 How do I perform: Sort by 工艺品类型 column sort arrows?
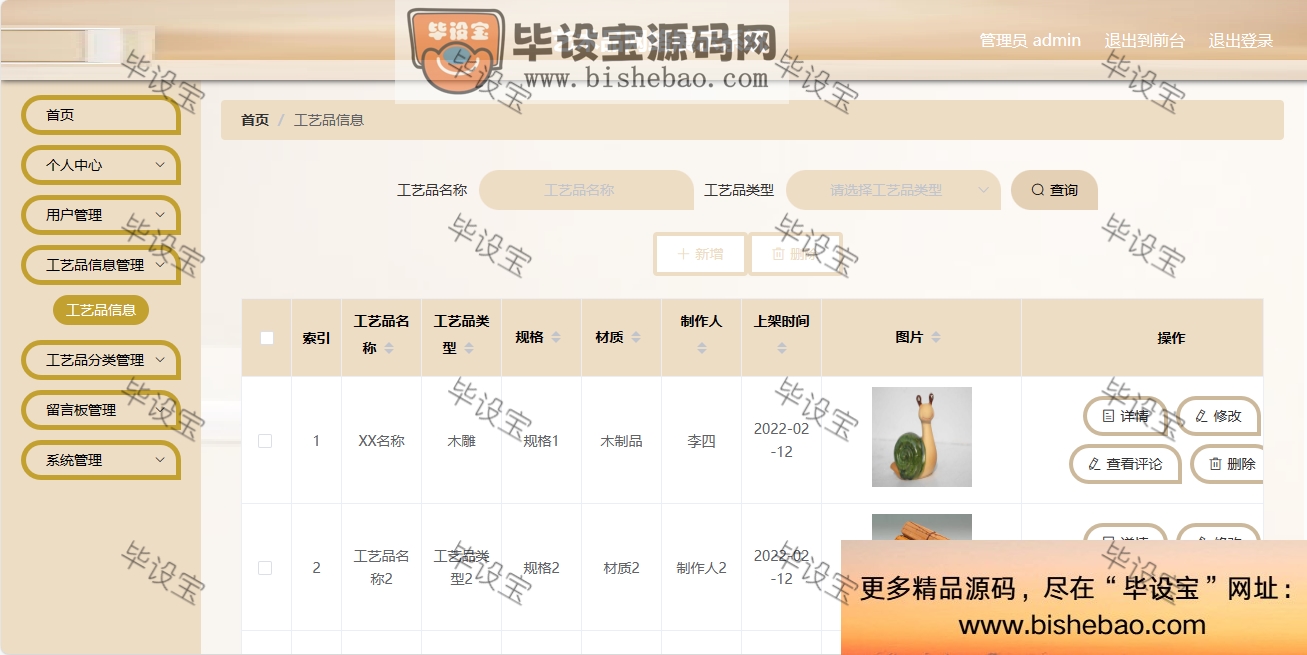469,348
